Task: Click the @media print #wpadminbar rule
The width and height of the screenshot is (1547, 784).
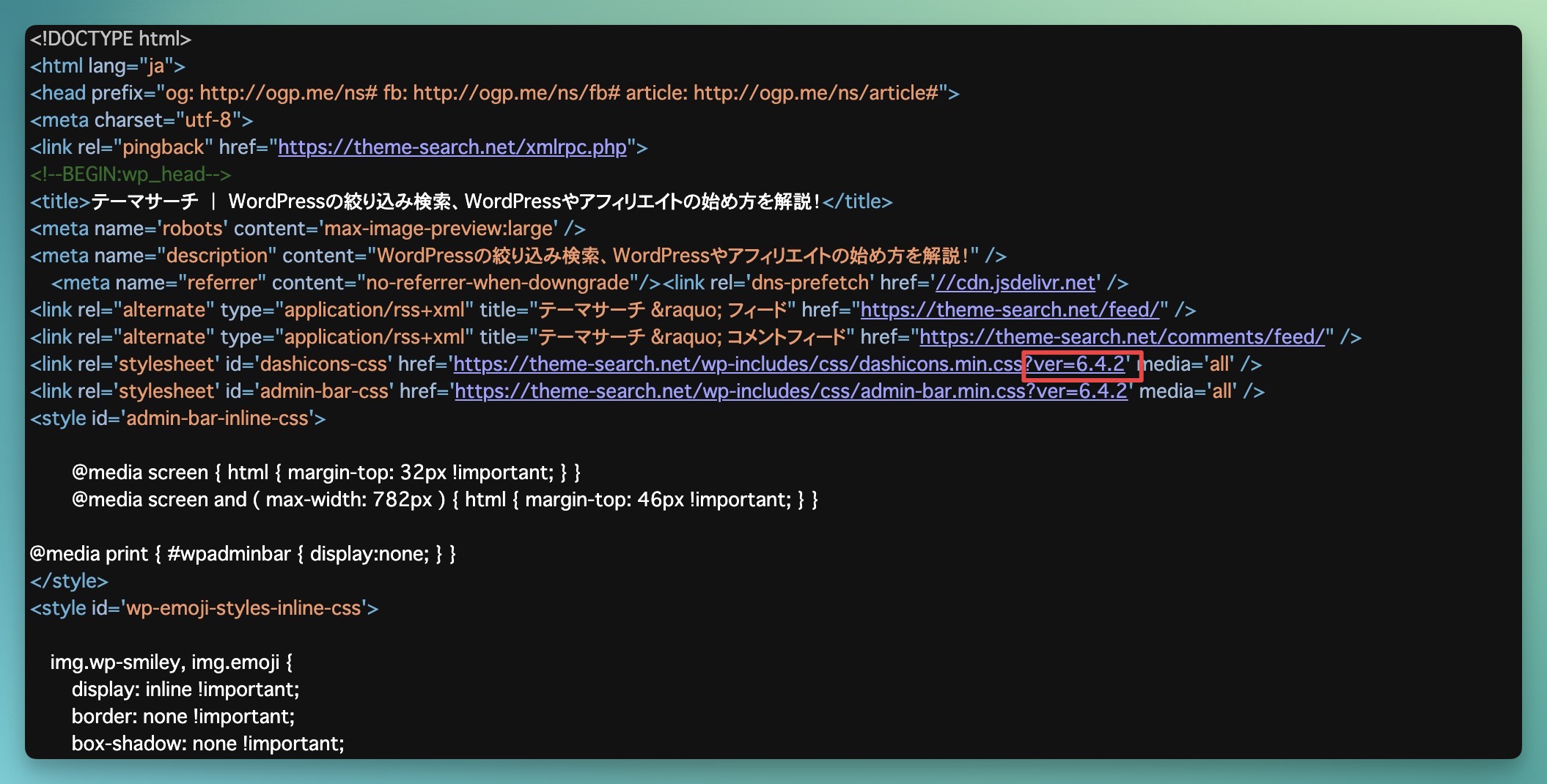Action: coord(243,554)
